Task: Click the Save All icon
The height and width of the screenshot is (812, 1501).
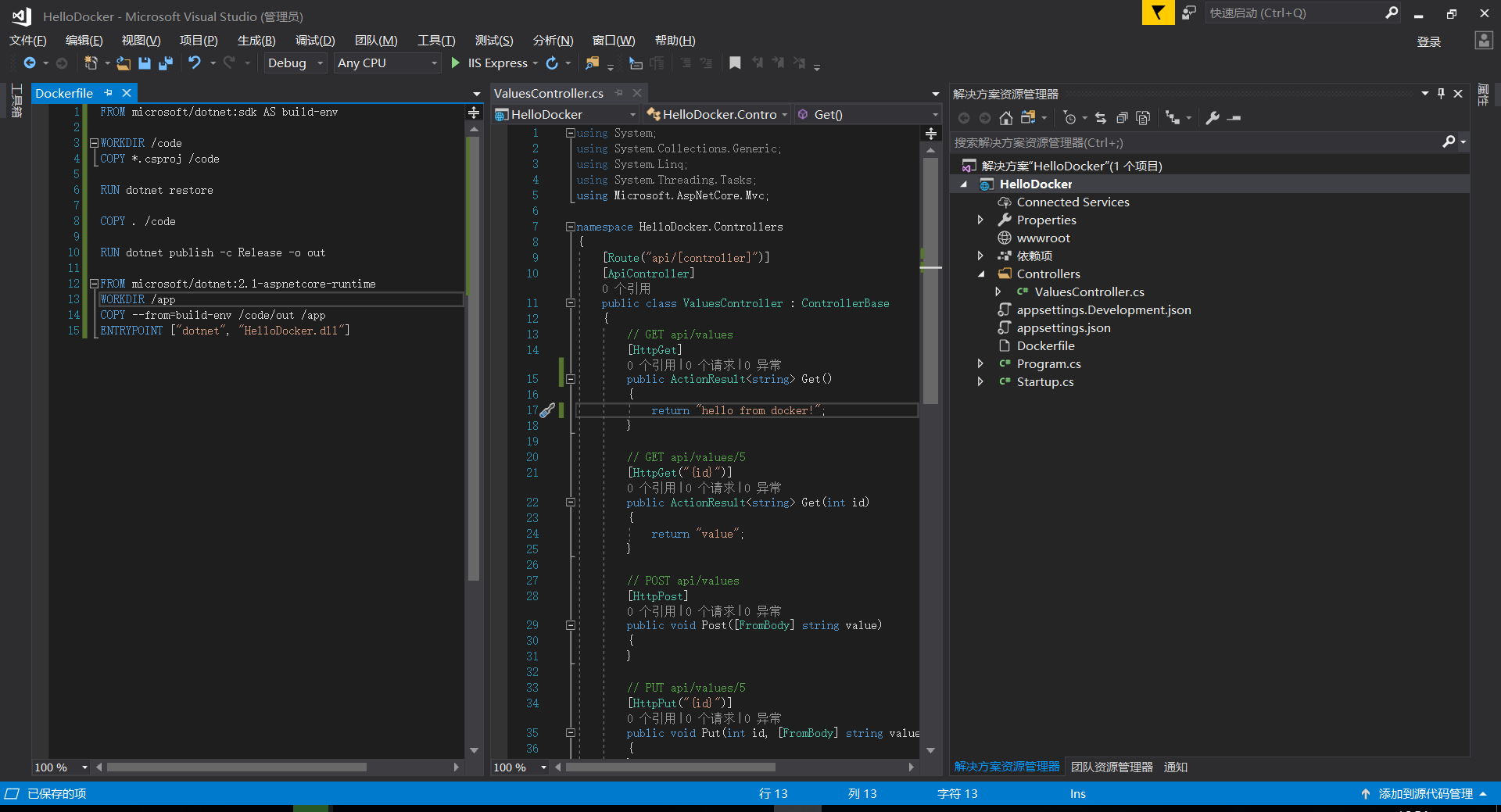Action: point(165,63)
